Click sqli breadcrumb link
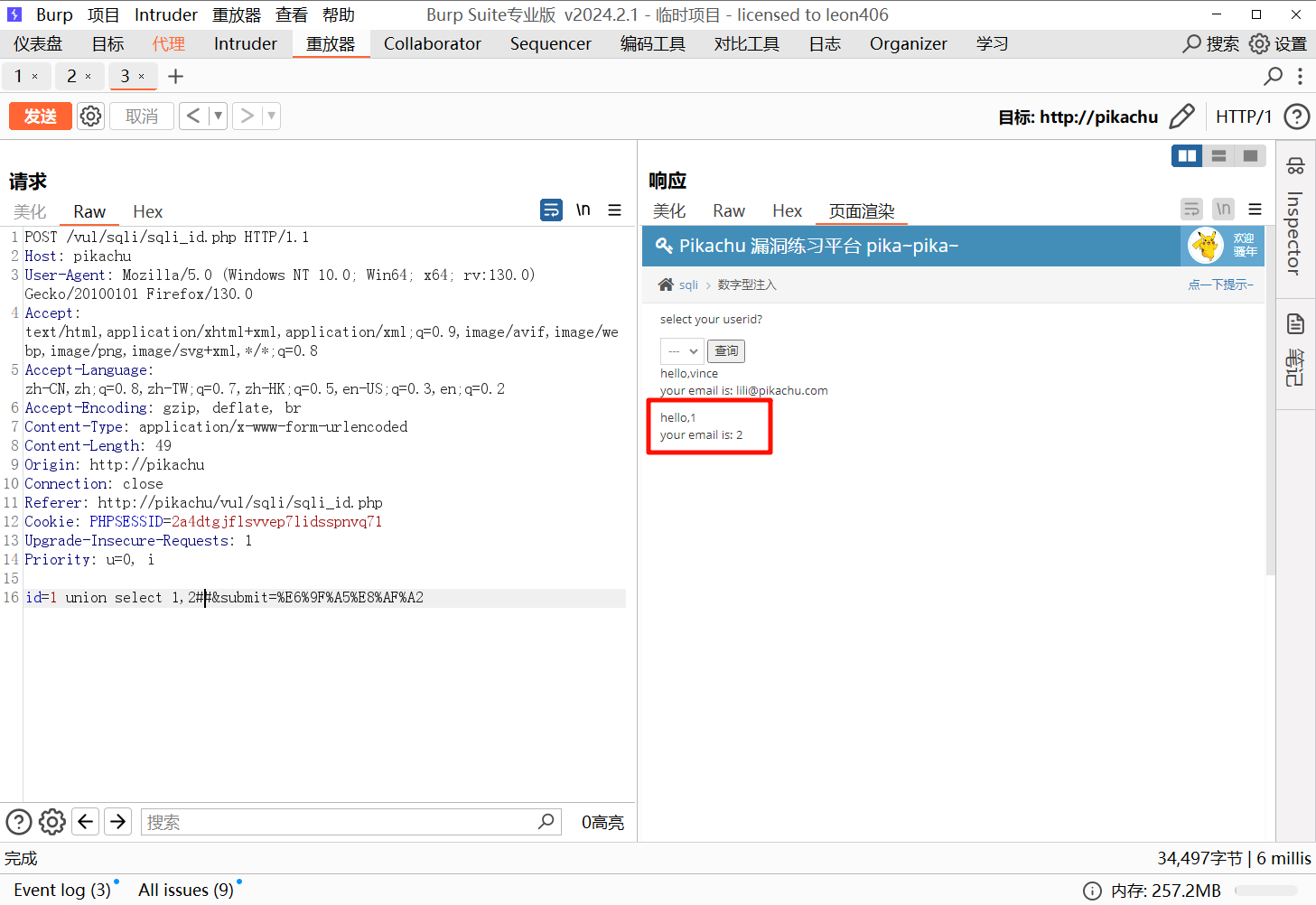 click(x=688, y=285)
